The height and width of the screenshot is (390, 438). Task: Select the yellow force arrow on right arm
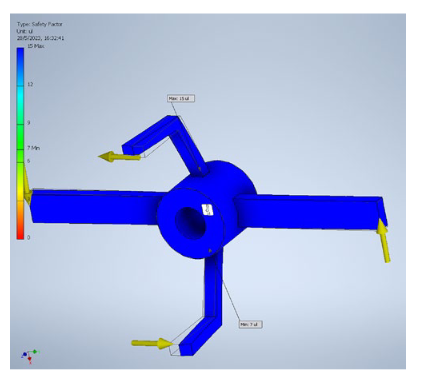pos(383,240)
